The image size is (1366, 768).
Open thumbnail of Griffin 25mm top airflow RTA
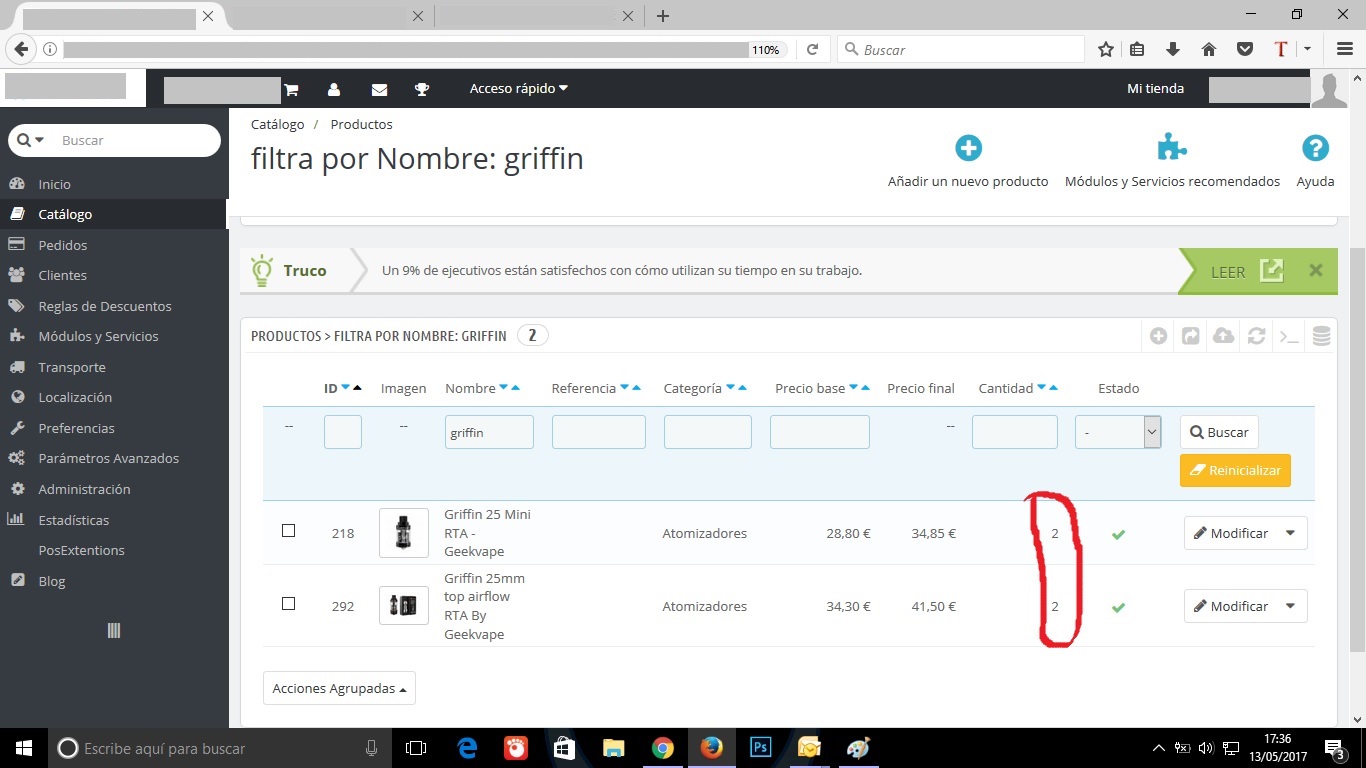(404, 606)
